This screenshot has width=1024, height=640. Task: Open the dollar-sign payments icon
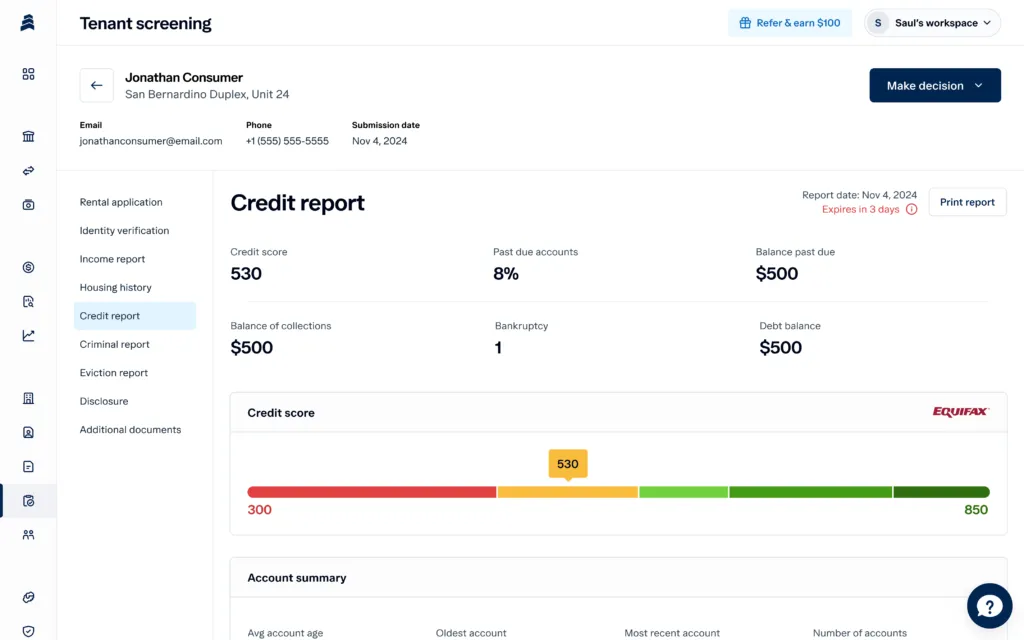tap(27, 267)
